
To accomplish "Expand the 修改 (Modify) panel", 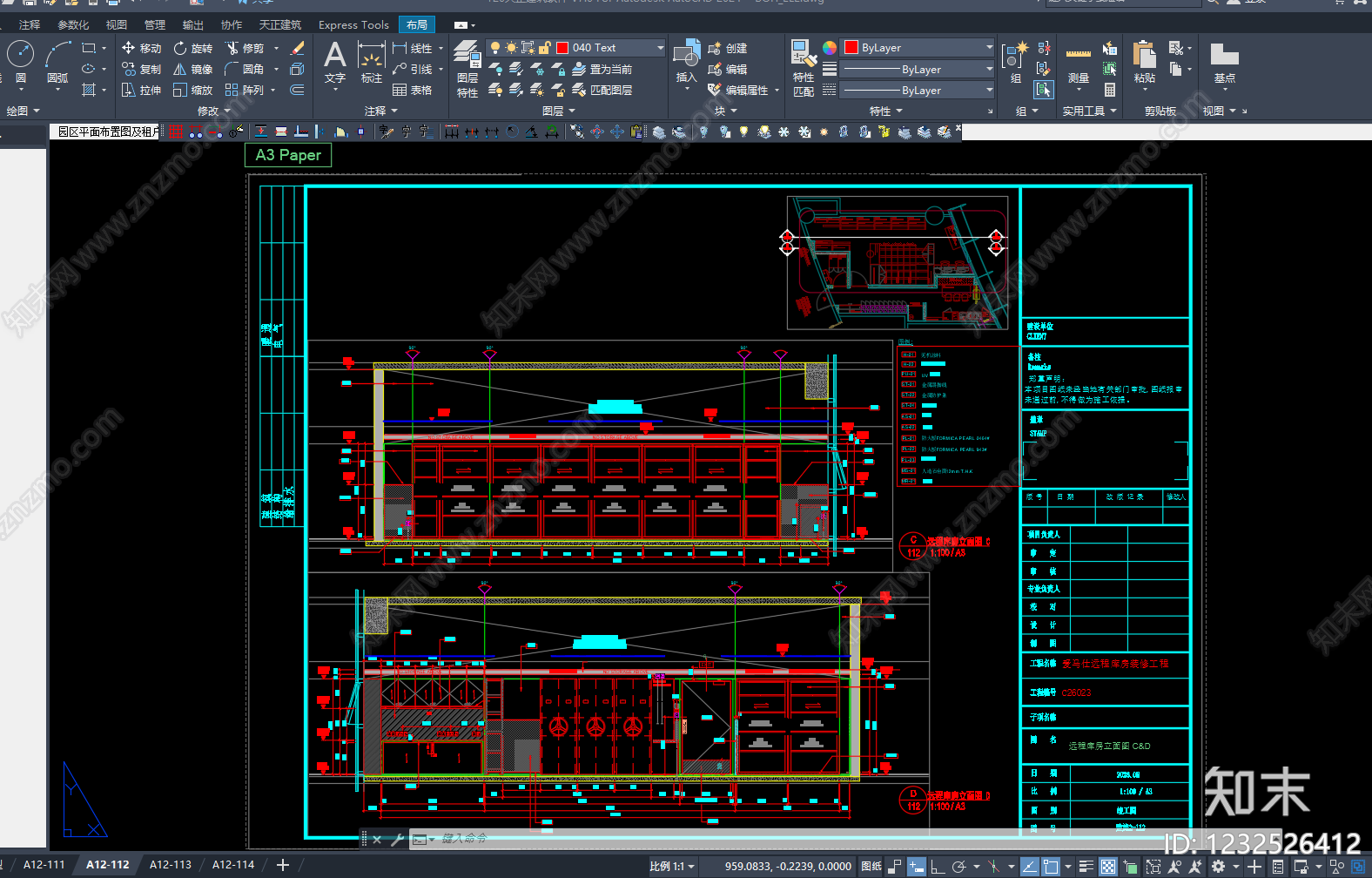I will point(214,111).
